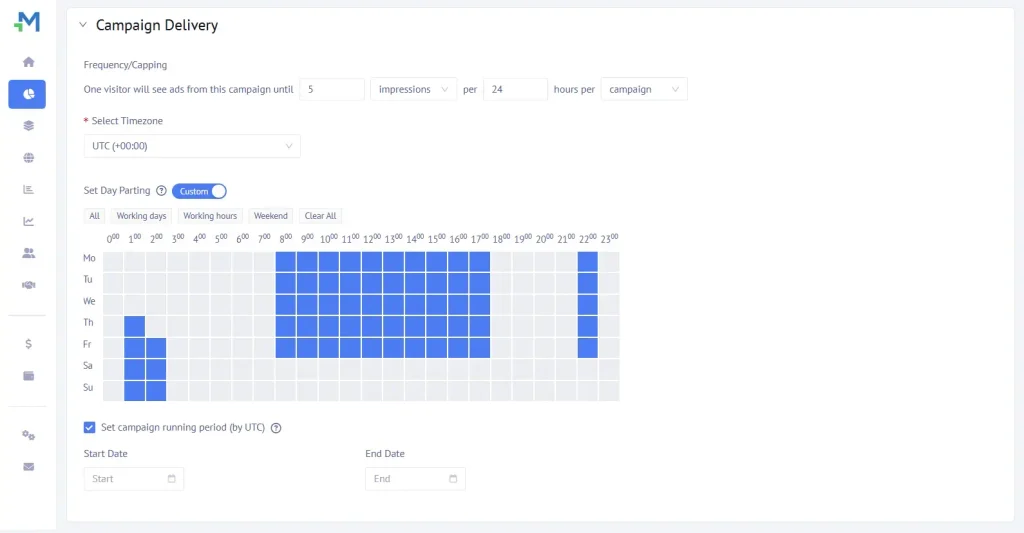The height and width of the screenshot is (533, 1024).
Task: Deselect Friday 2:00 cell in the grid
Action: tap(156, 347)
